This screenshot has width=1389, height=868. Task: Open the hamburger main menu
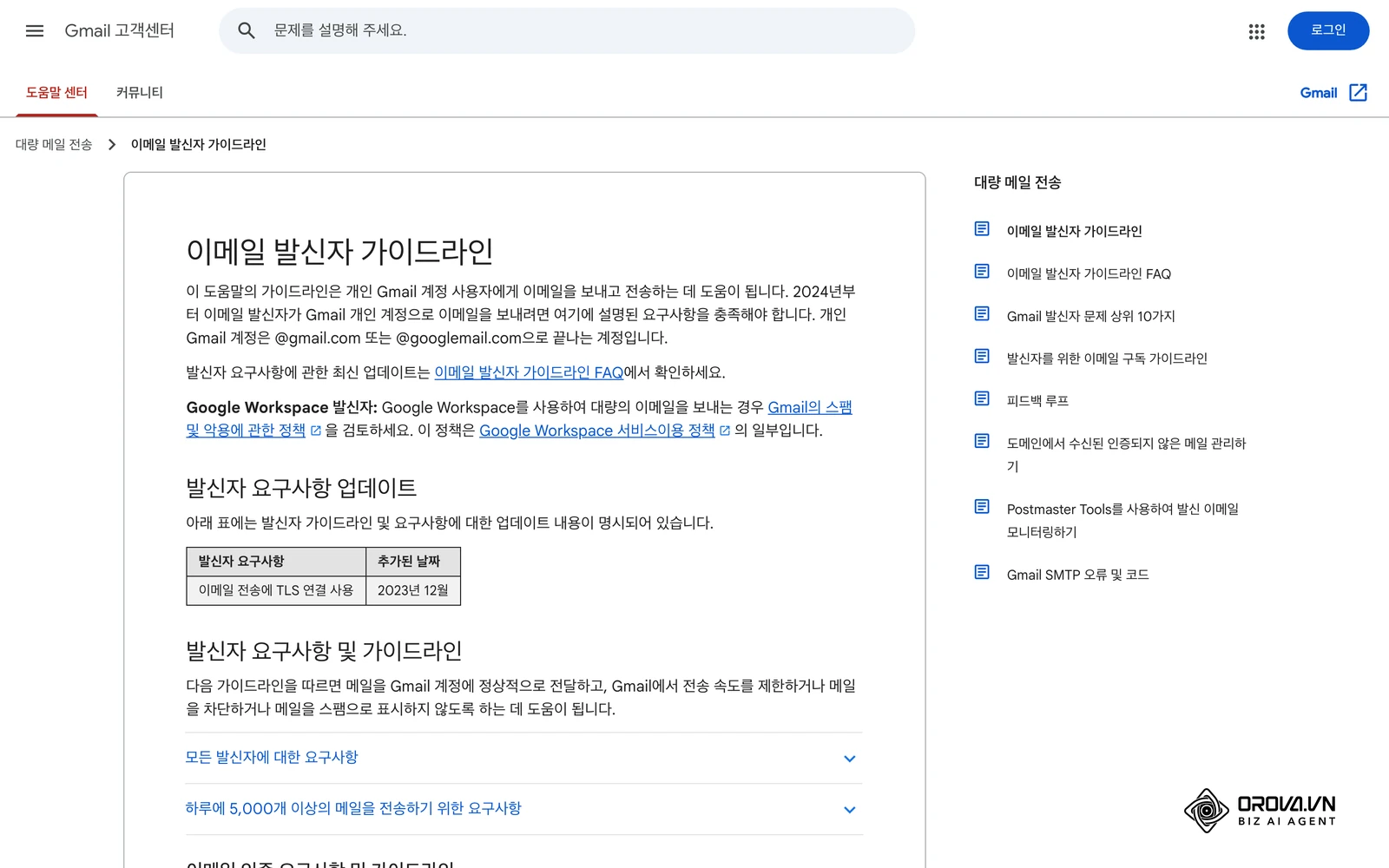point(35,31)
